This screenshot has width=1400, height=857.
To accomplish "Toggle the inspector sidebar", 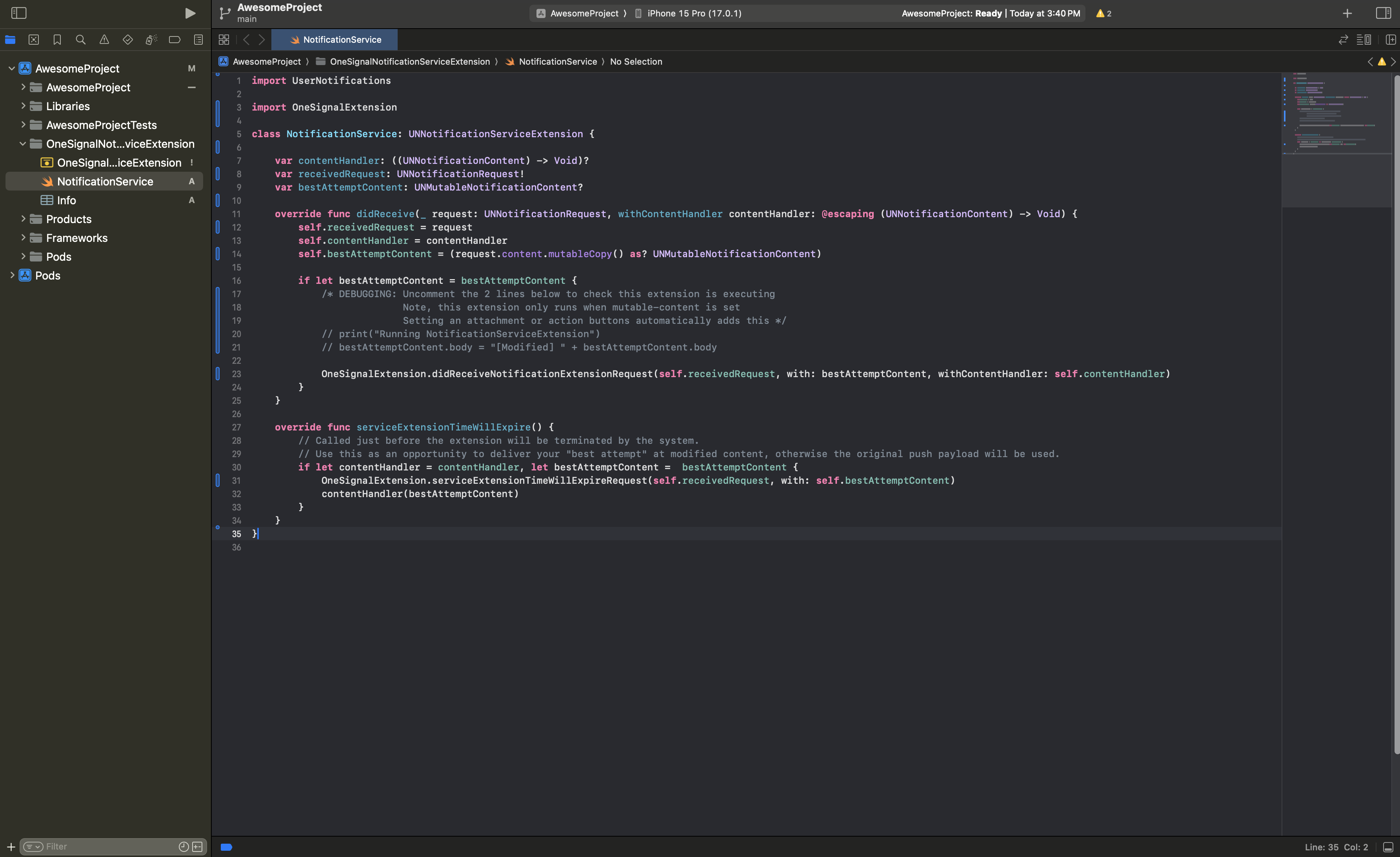I will (x=1384, y=13).
